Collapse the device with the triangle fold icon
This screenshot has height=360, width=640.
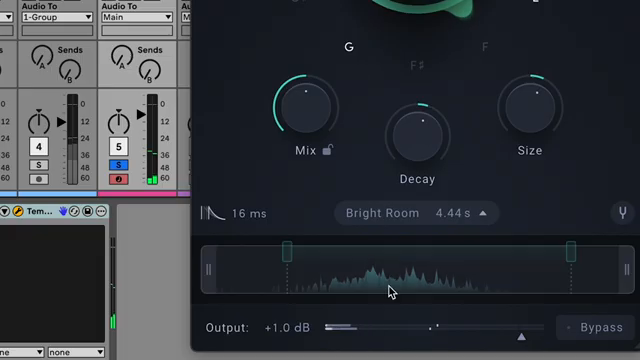[5, 211]
